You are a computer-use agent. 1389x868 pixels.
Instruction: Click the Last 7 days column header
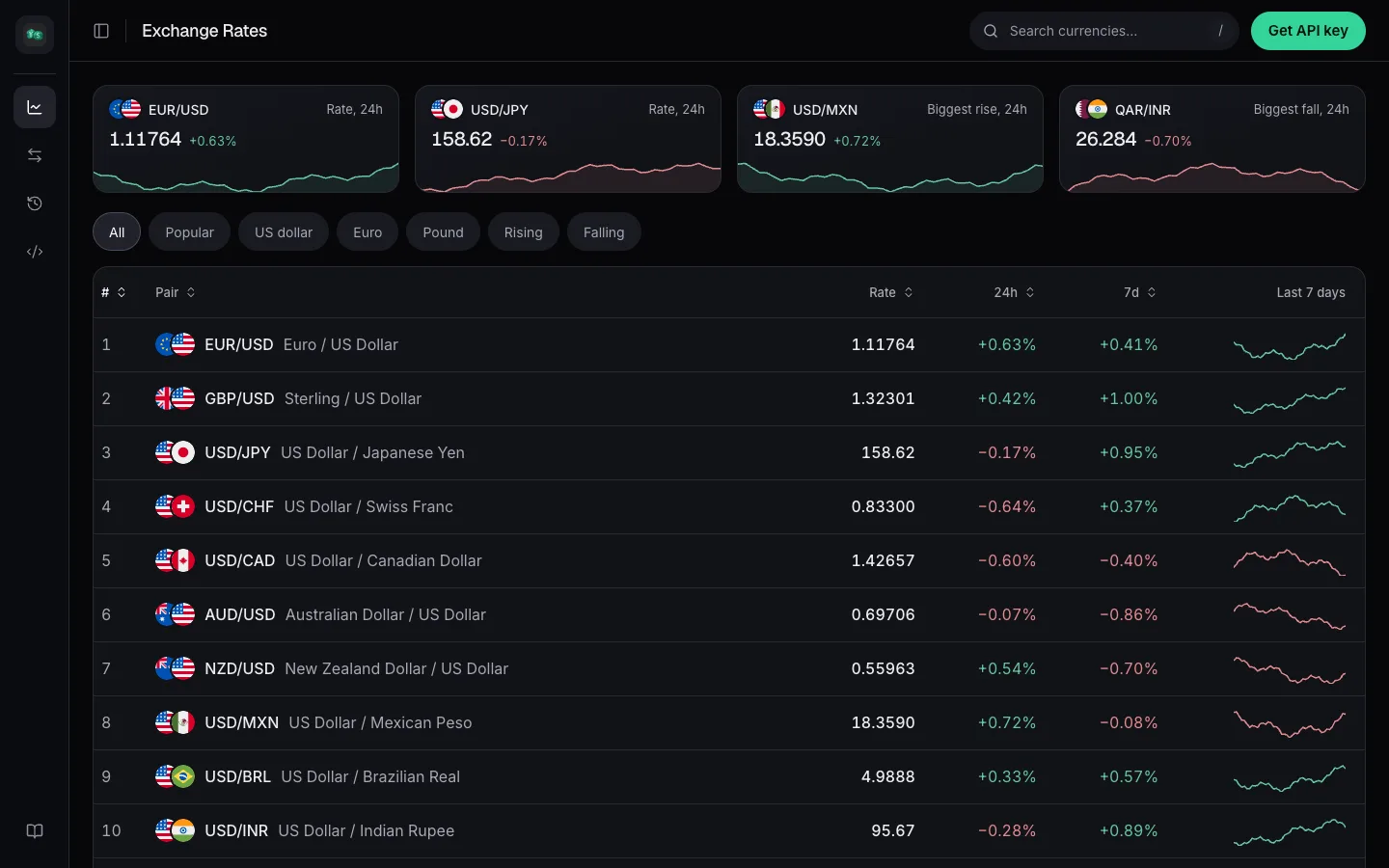(x=1311, y=292)
